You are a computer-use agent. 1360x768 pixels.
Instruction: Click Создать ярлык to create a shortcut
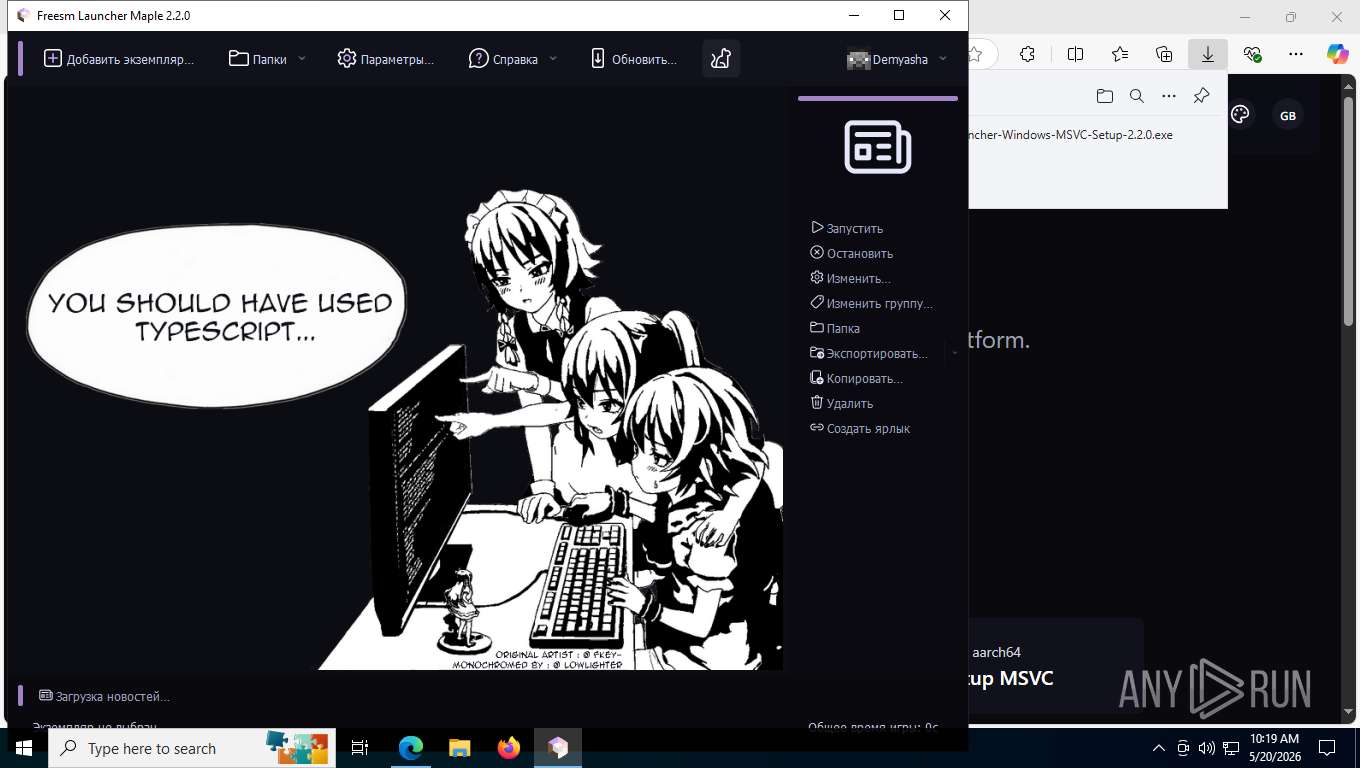[x=860, y=428]
